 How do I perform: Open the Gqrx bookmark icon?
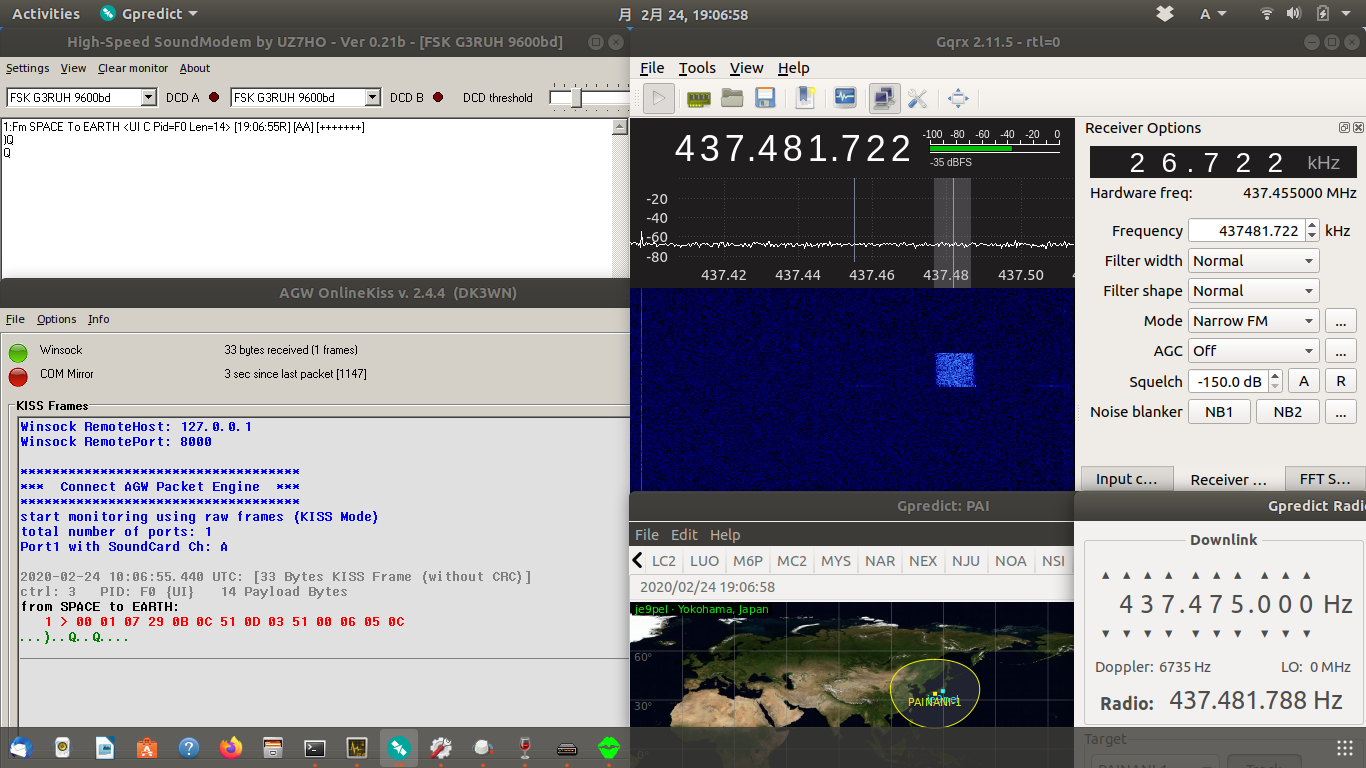click(806, 98)
